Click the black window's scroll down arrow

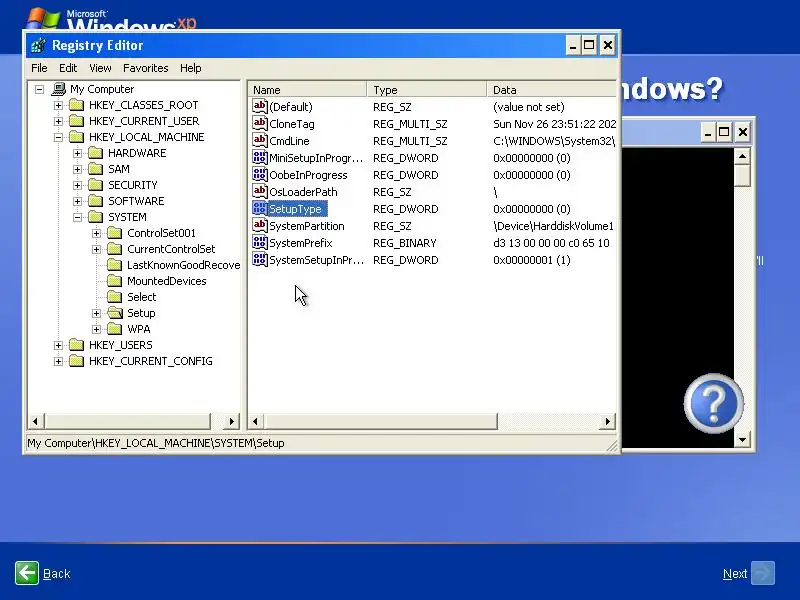(742, 439)
